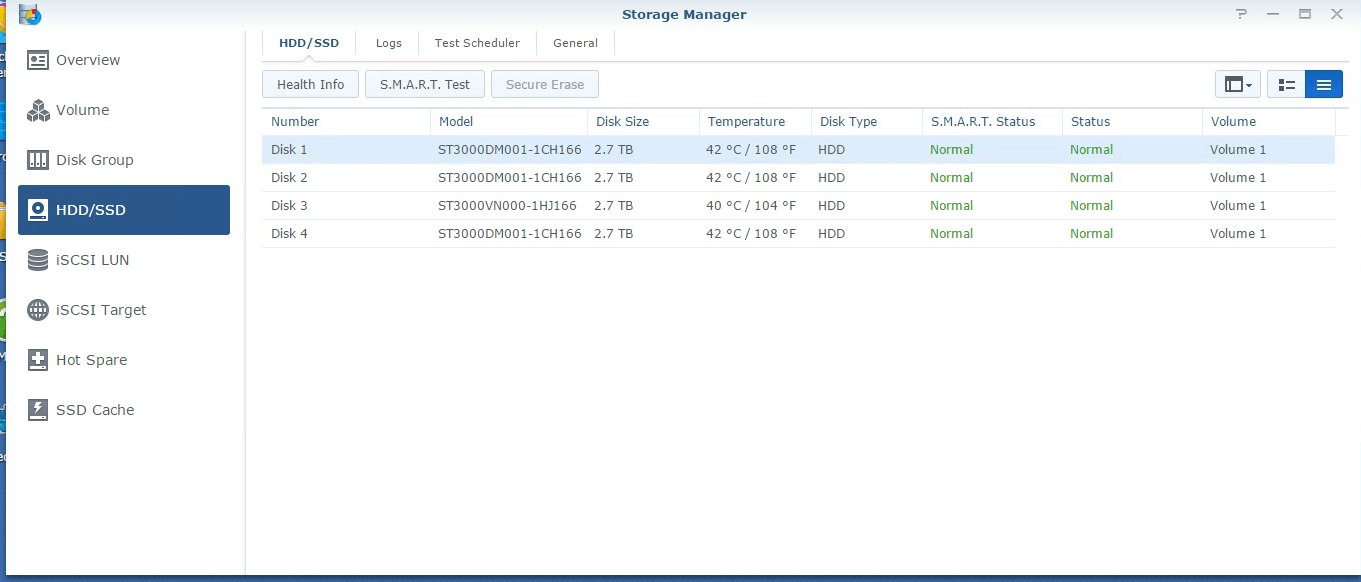Open the iSCSI Target globe icon
This screenshot has height=582, width=1361.
tap(38, 310)
